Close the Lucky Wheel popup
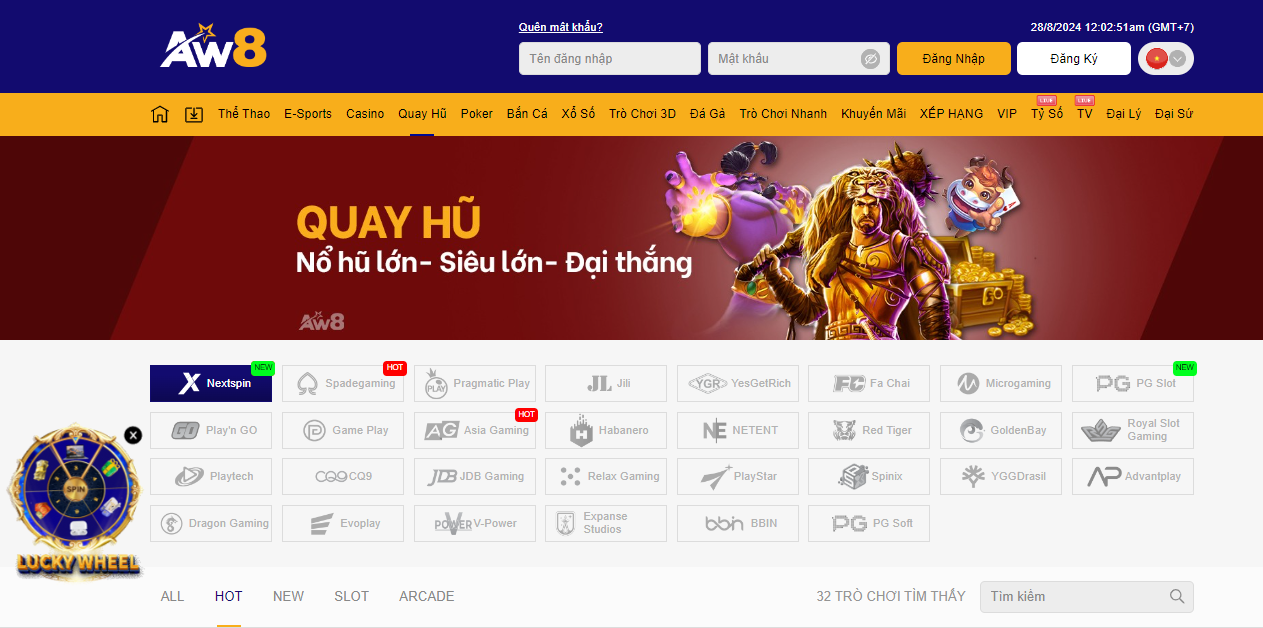Viewport: 1263px width, 628px height. (133, 435)
